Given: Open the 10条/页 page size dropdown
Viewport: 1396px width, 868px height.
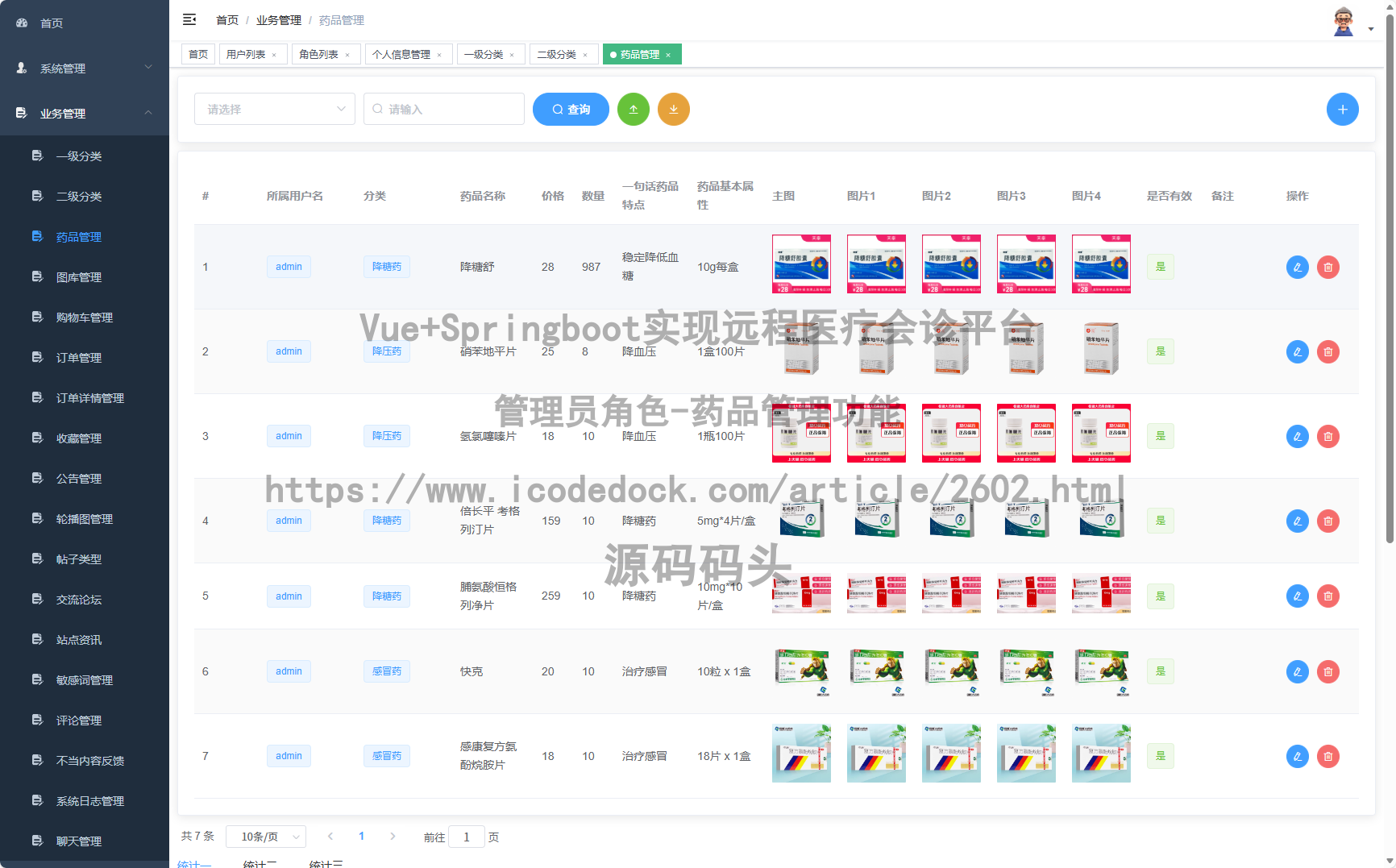Looking at the screenshot, I should 266,837.
